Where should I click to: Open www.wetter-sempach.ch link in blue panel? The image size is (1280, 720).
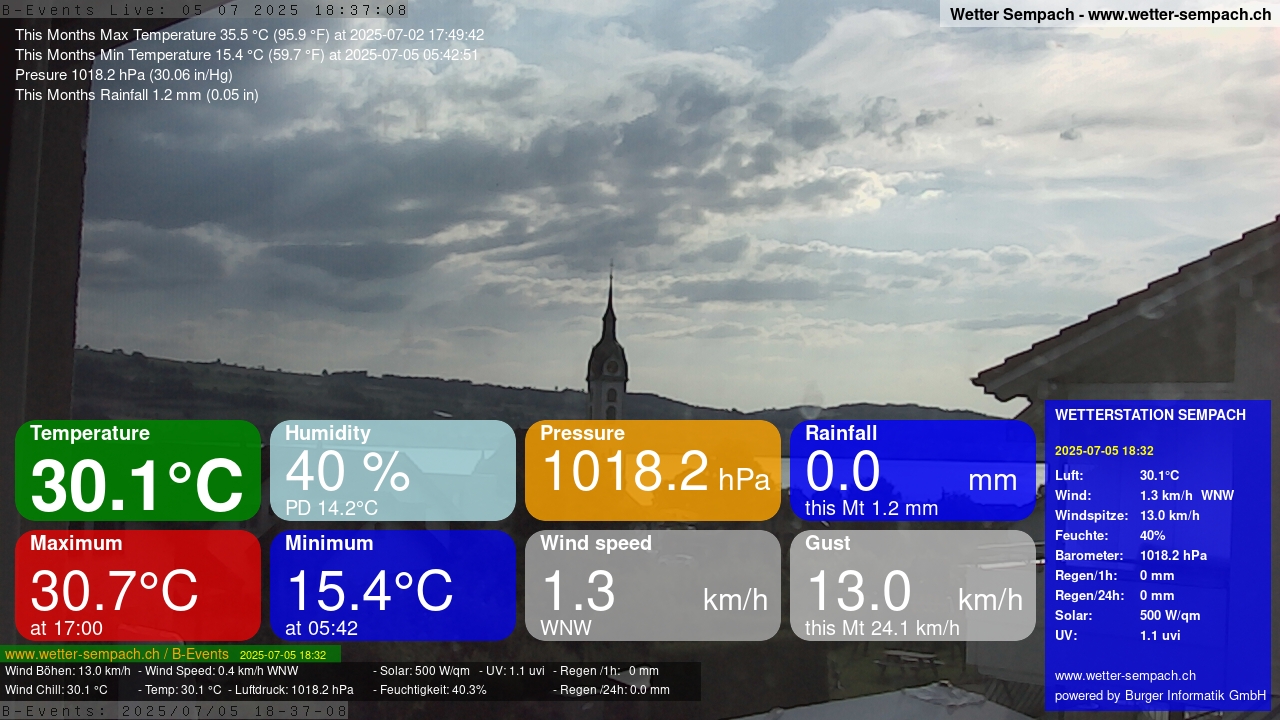tap(1125, 675)
